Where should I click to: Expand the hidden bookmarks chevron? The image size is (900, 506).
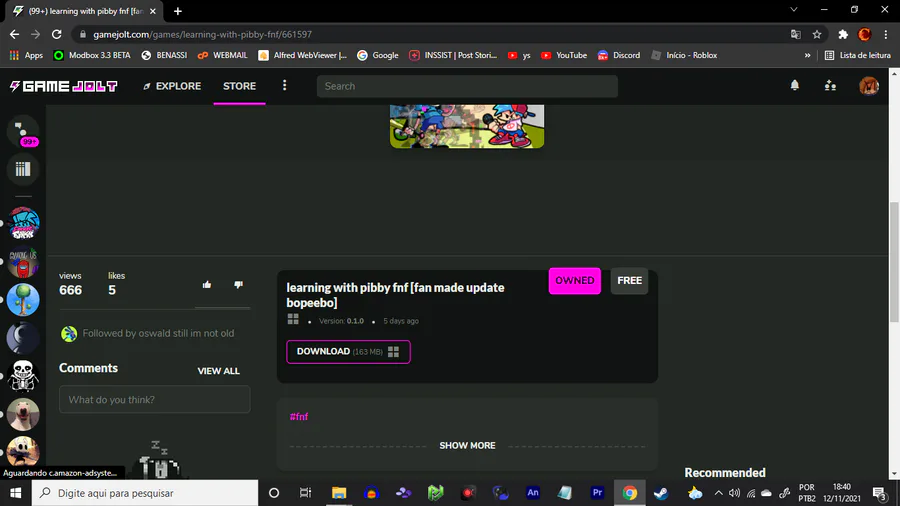(808, 55)
